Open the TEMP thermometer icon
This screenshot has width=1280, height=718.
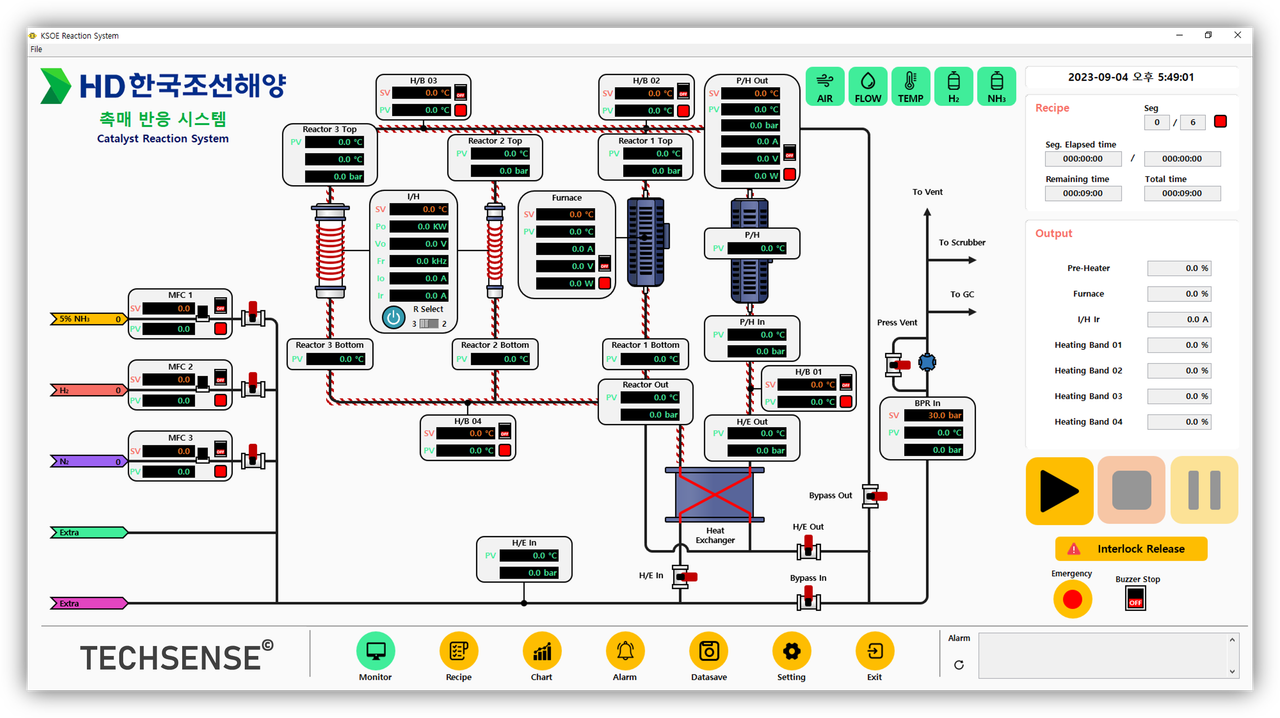click(x=910, y=86)
